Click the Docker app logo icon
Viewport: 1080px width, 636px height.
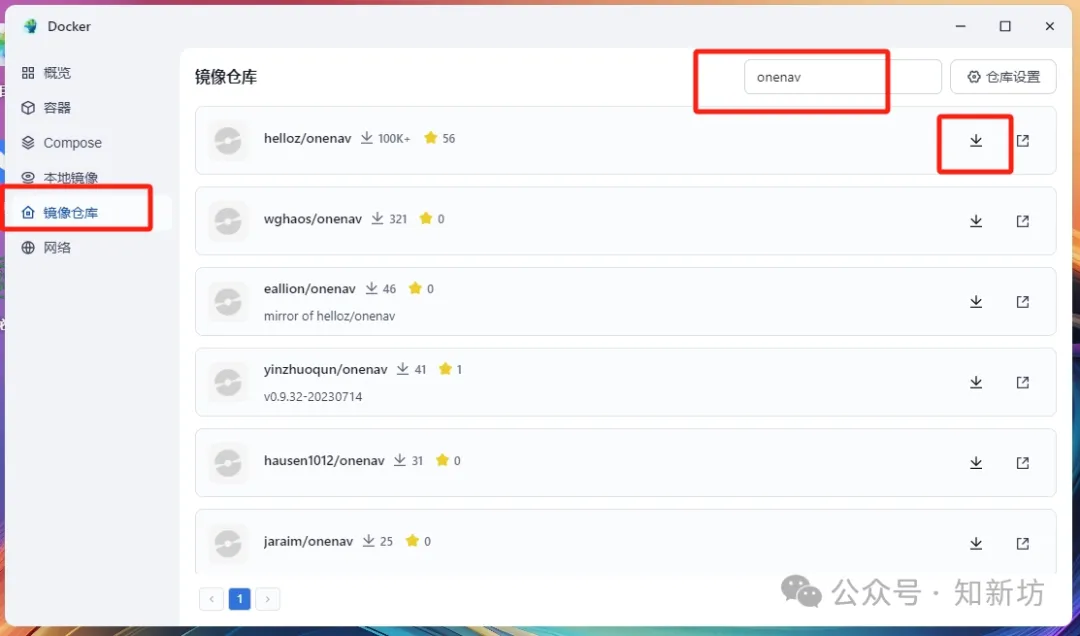point(30,26)
